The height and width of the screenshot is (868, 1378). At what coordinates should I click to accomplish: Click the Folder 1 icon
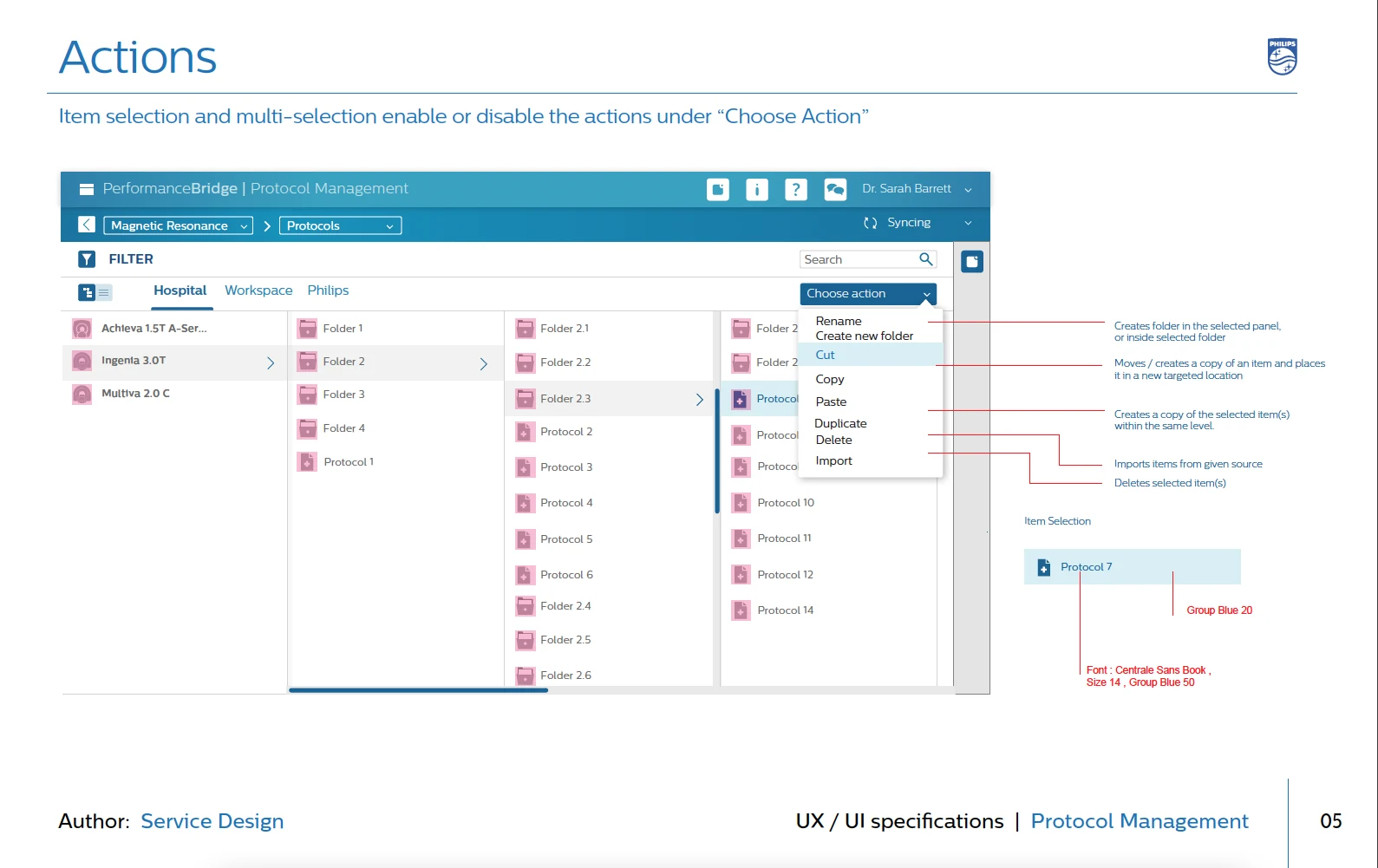click(307, 329)
